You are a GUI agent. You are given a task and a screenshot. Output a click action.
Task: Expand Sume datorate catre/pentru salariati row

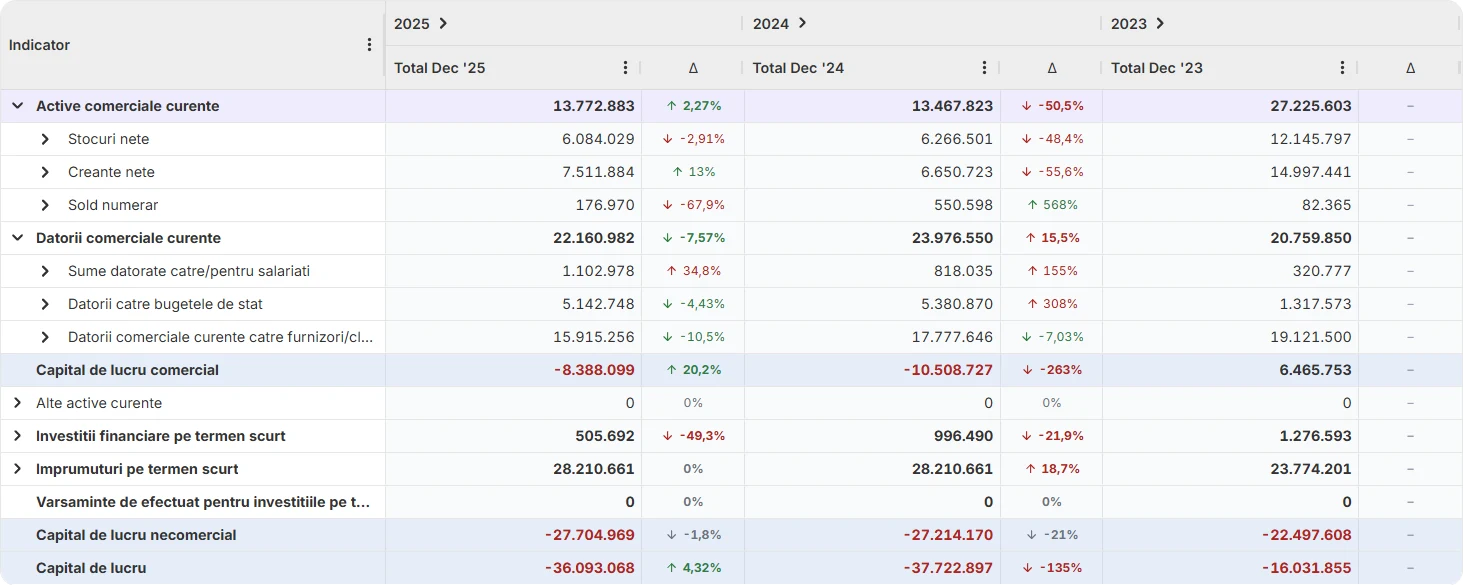click(45, 271)
